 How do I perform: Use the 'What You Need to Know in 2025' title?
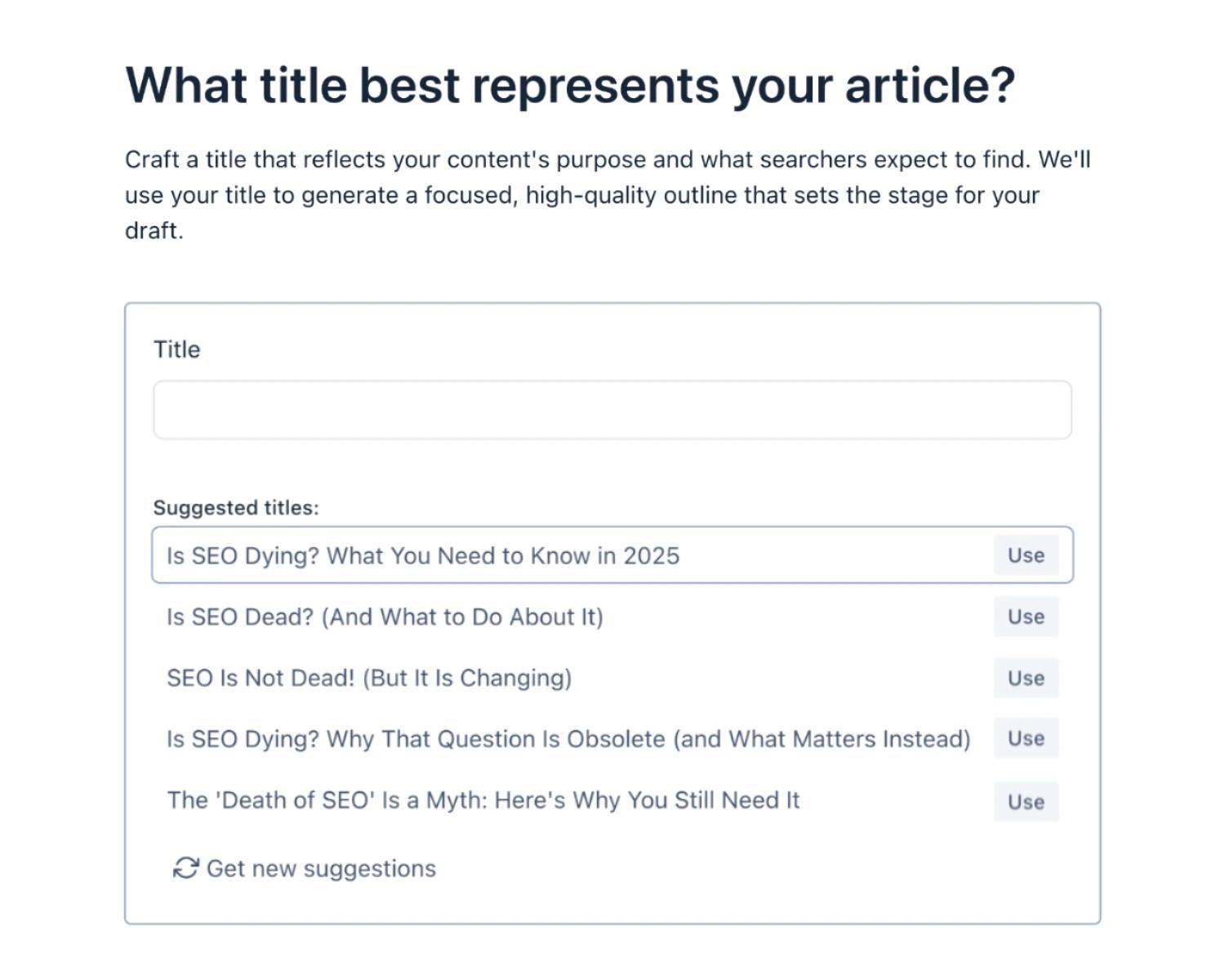pos(1026,555)
